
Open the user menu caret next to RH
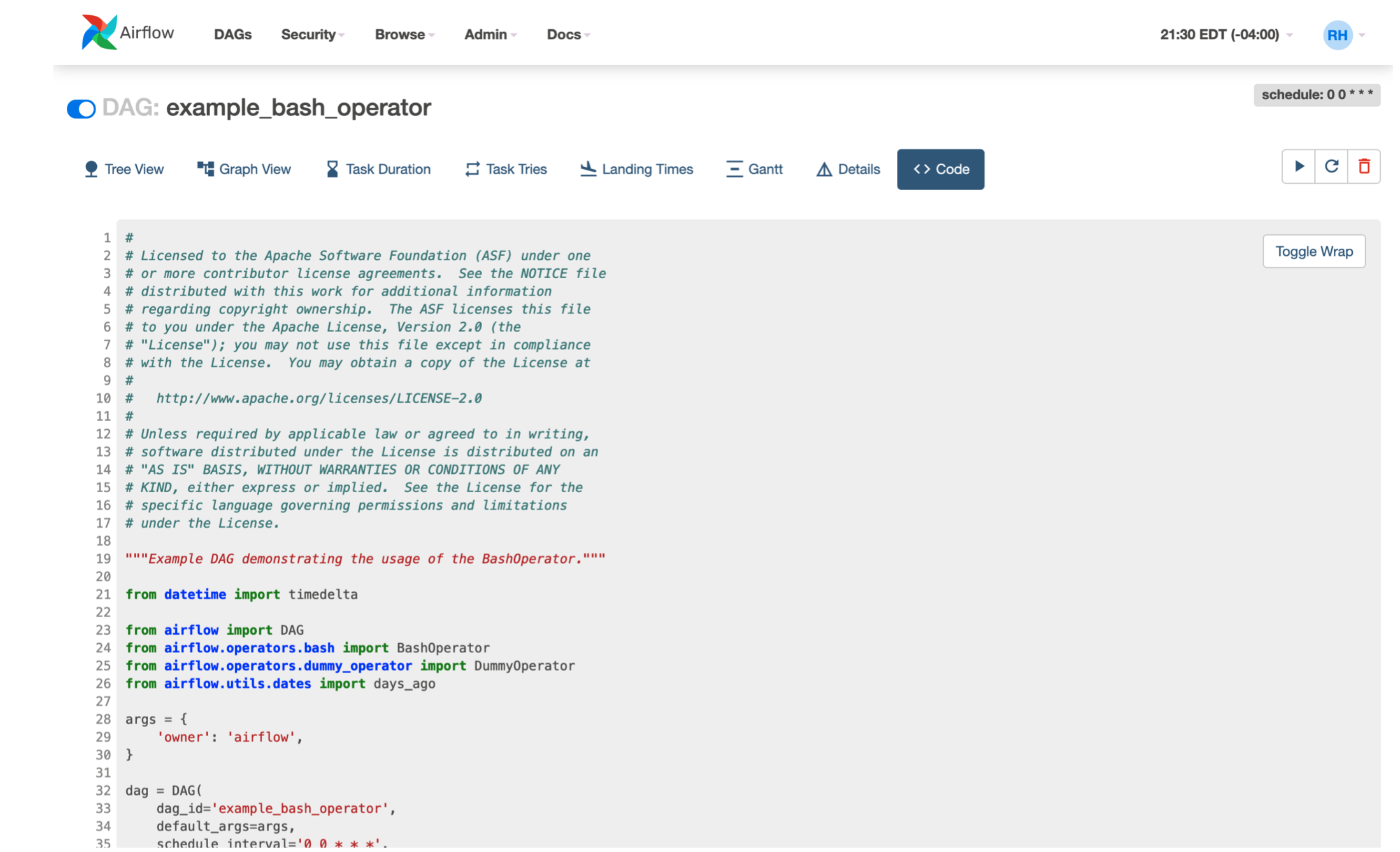tap(1361, 35)
